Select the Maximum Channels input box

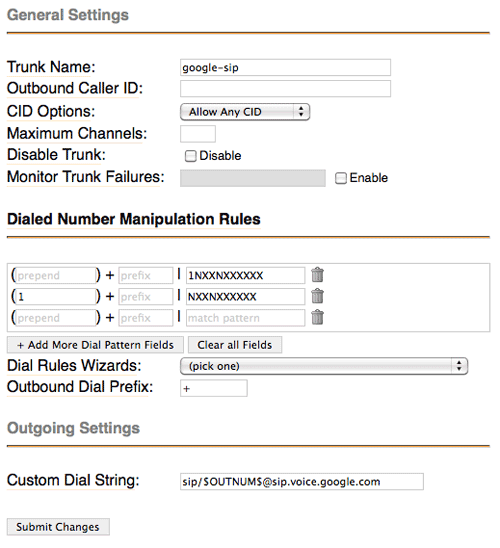click(198, 134)
